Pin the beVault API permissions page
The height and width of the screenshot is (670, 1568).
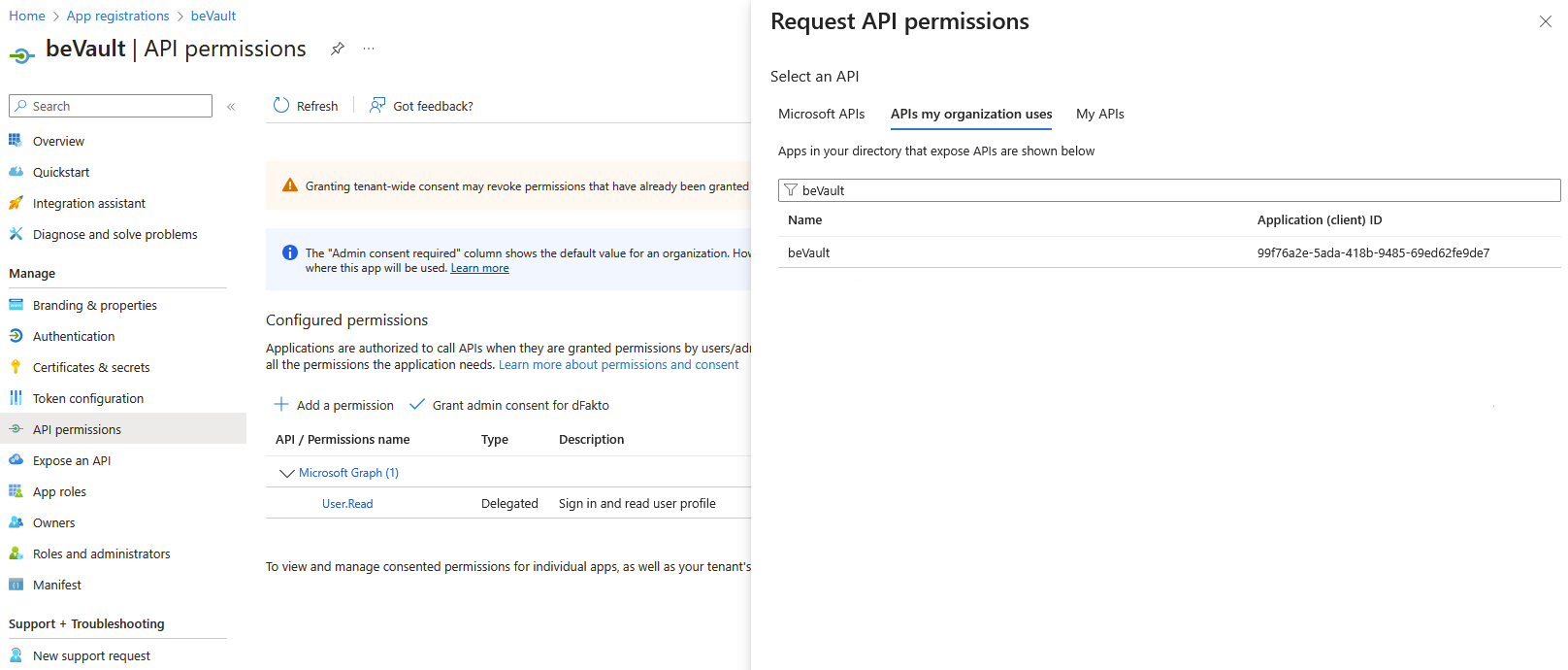coord(338,49)
